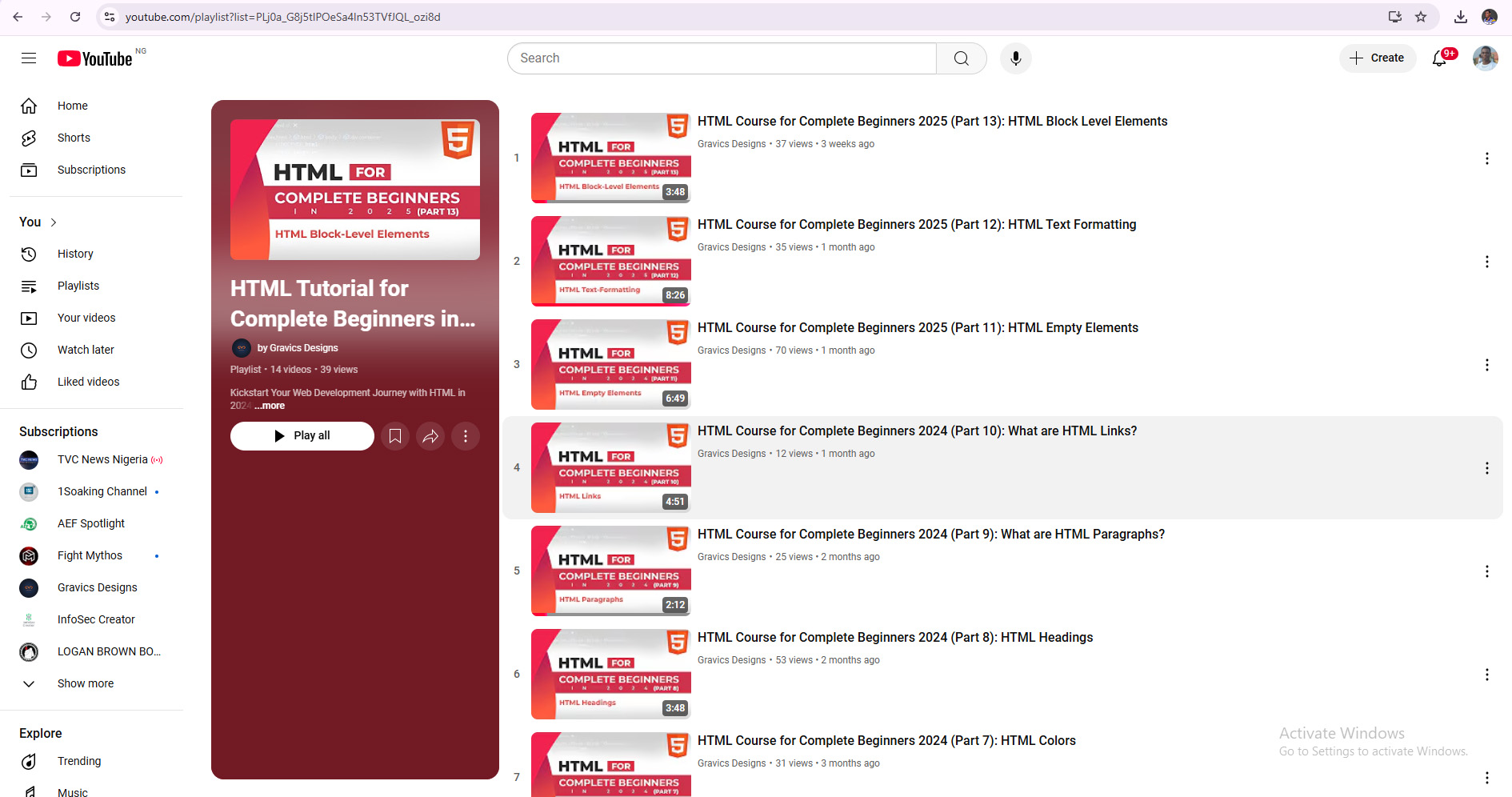Save playlist to library with bookmark icon
The height and width of the screenshot is (797, 1512).
[395, 436]
